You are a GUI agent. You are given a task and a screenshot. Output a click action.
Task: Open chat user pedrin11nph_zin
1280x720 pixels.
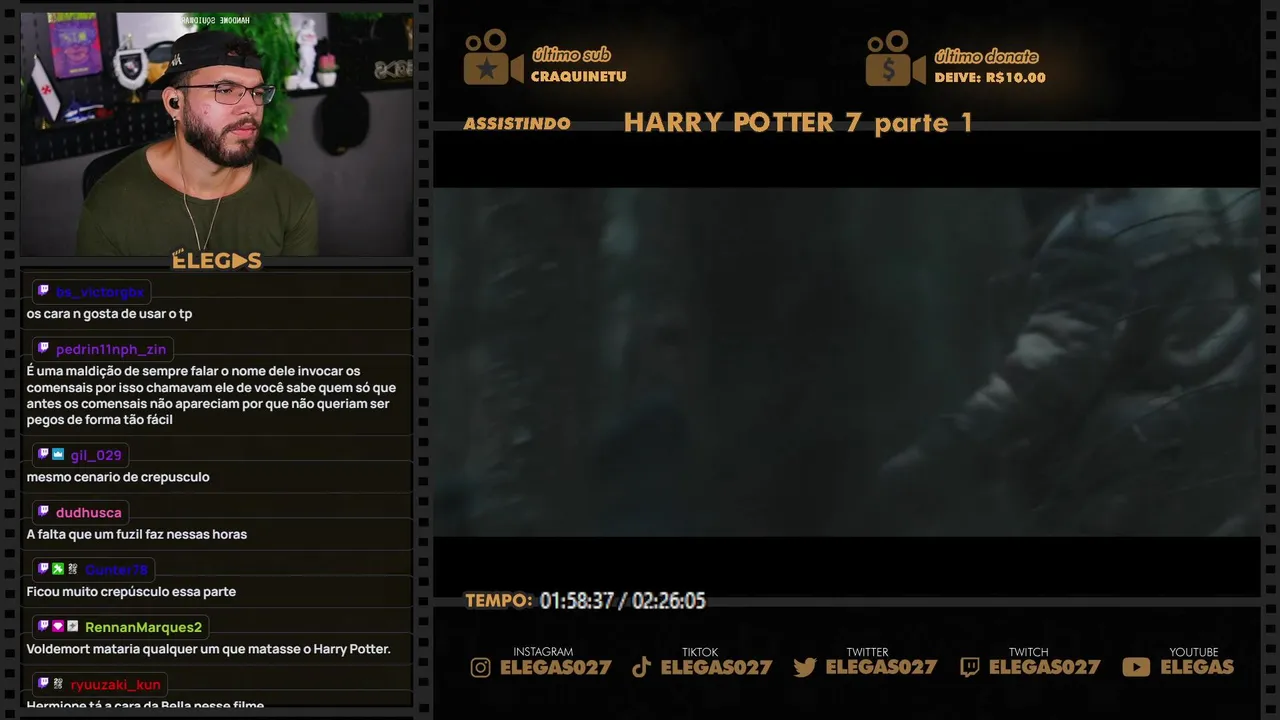pos(111,349)
